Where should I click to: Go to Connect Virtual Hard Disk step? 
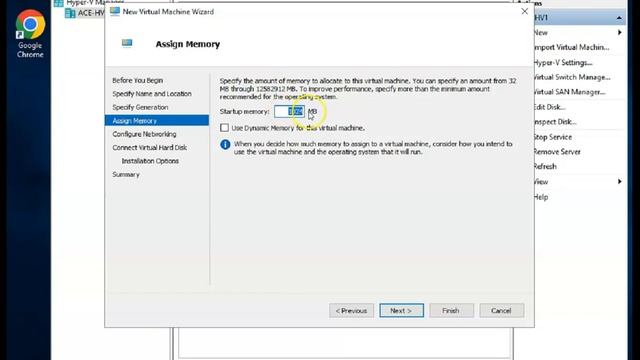pos(149,148)
